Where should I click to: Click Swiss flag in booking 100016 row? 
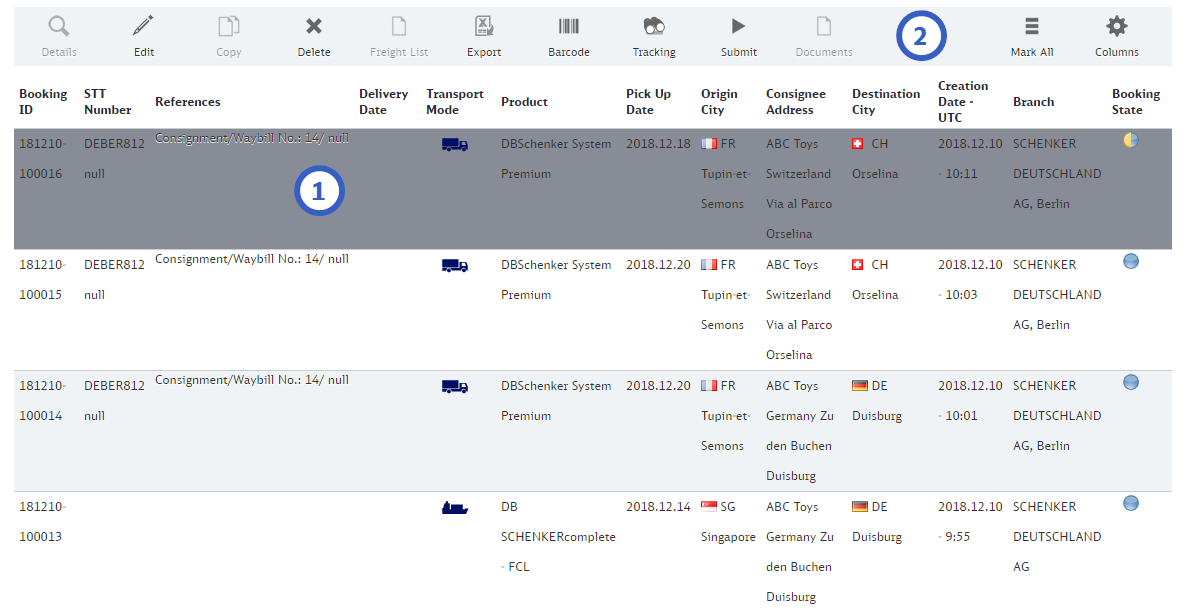click(858, 143)
